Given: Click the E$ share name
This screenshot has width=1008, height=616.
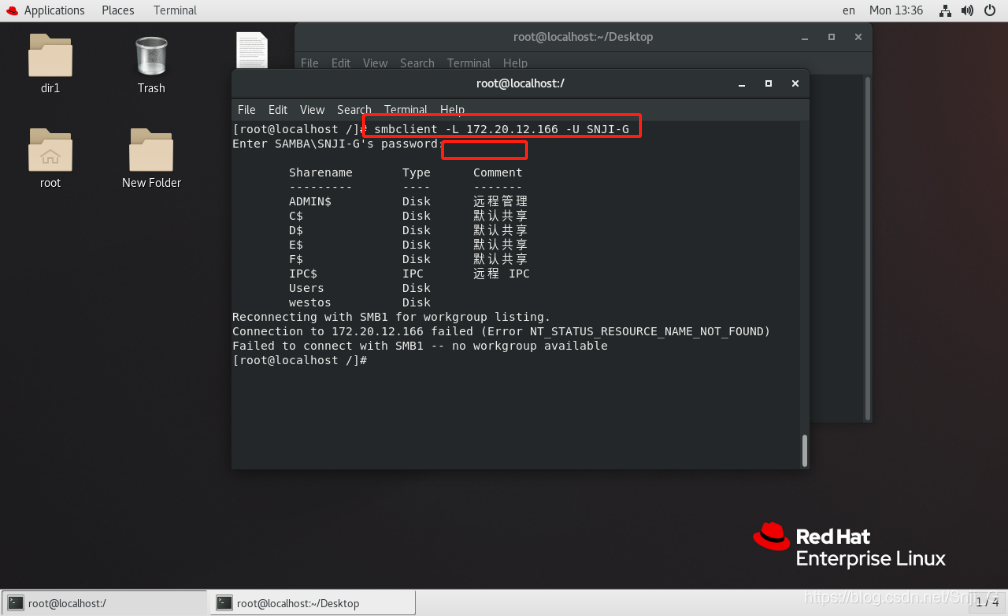Looking at the screenshot, I should pos(296,245).
